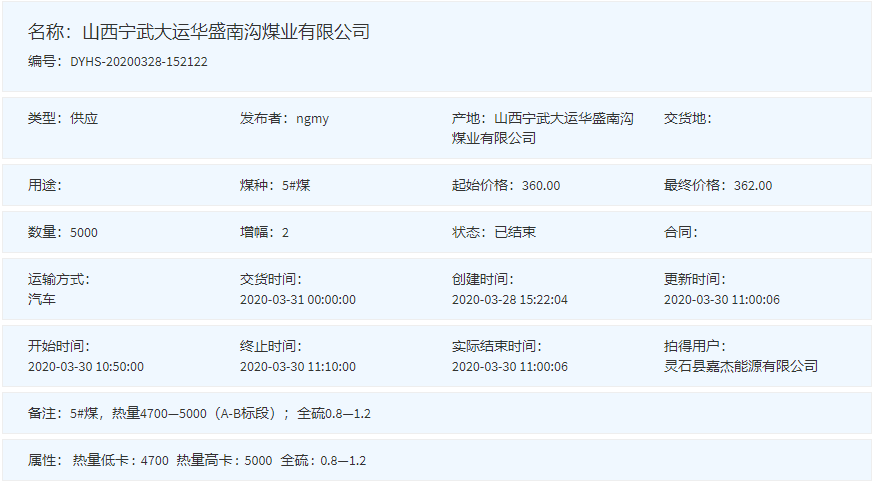Click the 交货地 label
Screen dimensions: 874x483
click(687, 119)
